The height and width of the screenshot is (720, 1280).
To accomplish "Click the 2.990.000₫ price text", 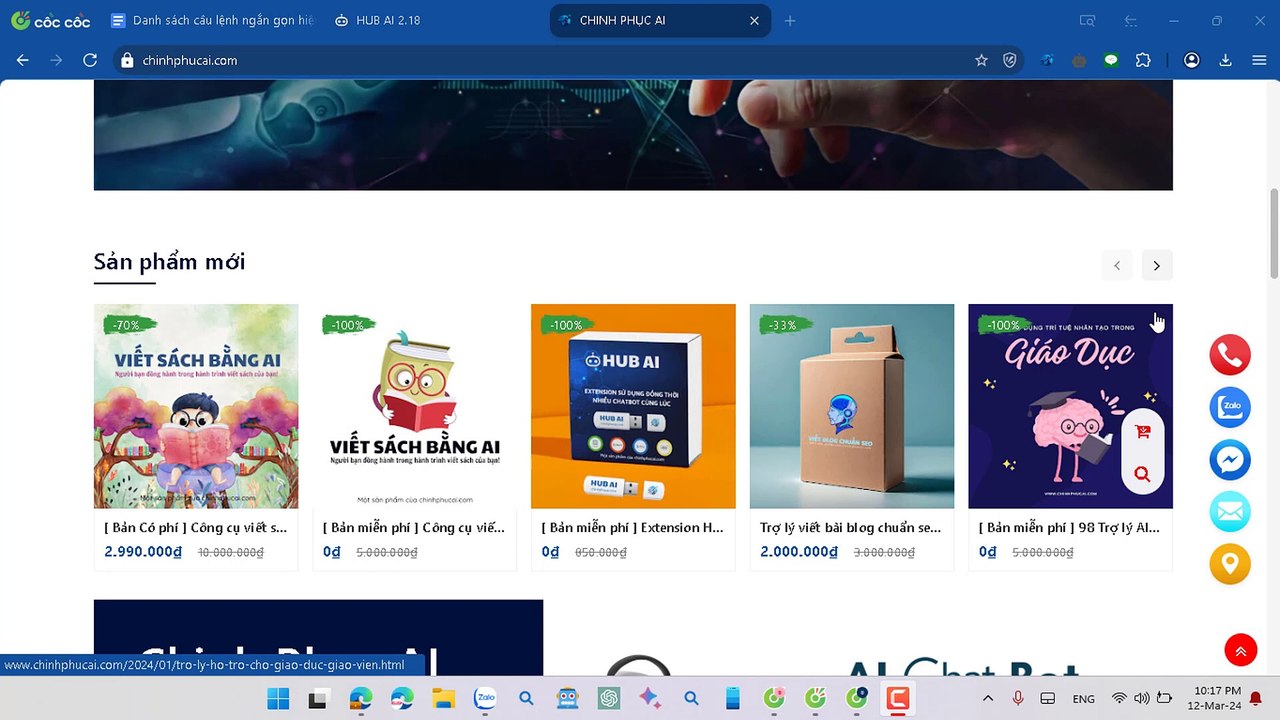I will (x=143, y=551).
